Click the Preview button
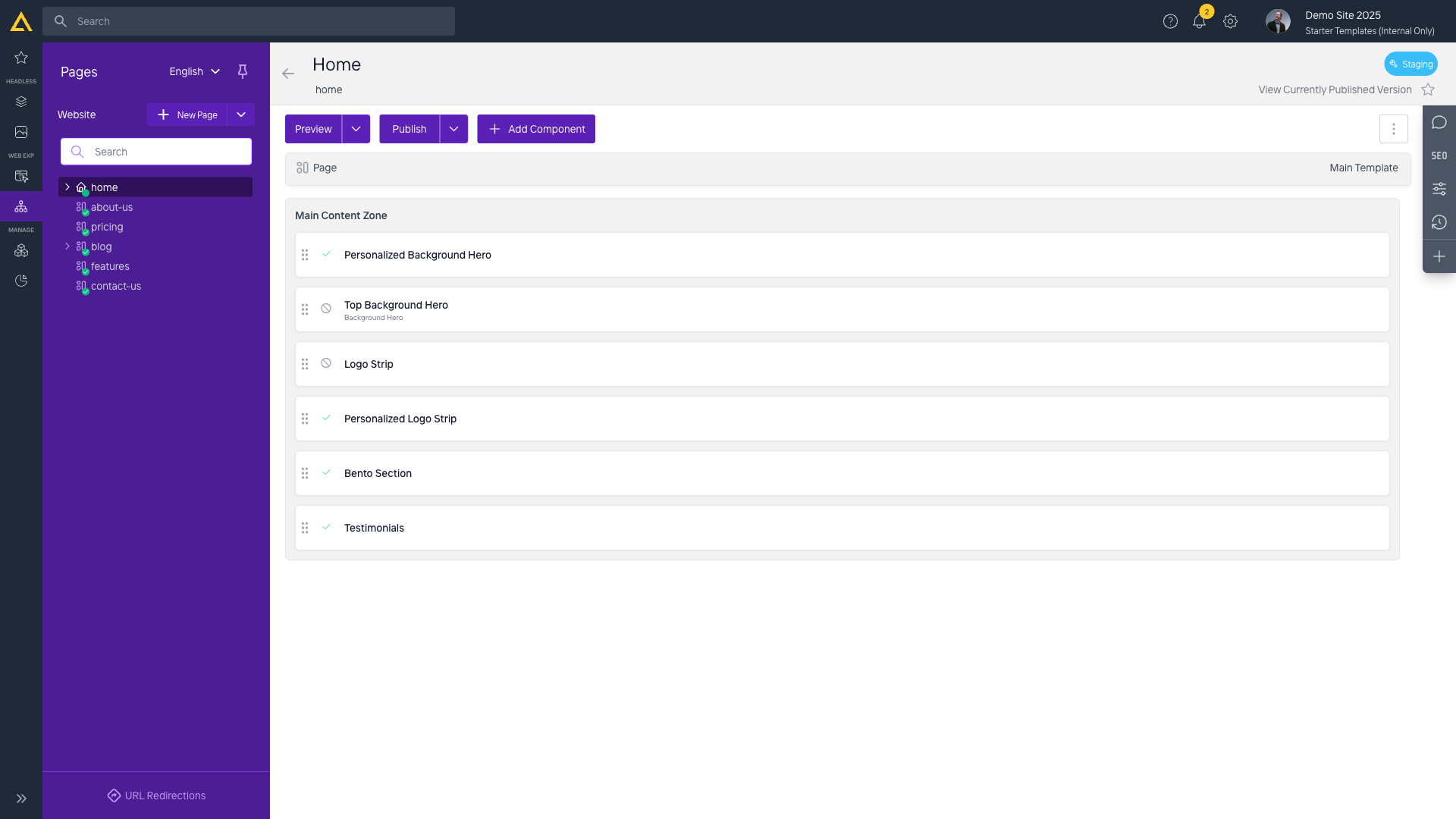This screenshot has height=819, width=1456. (313, 129)
